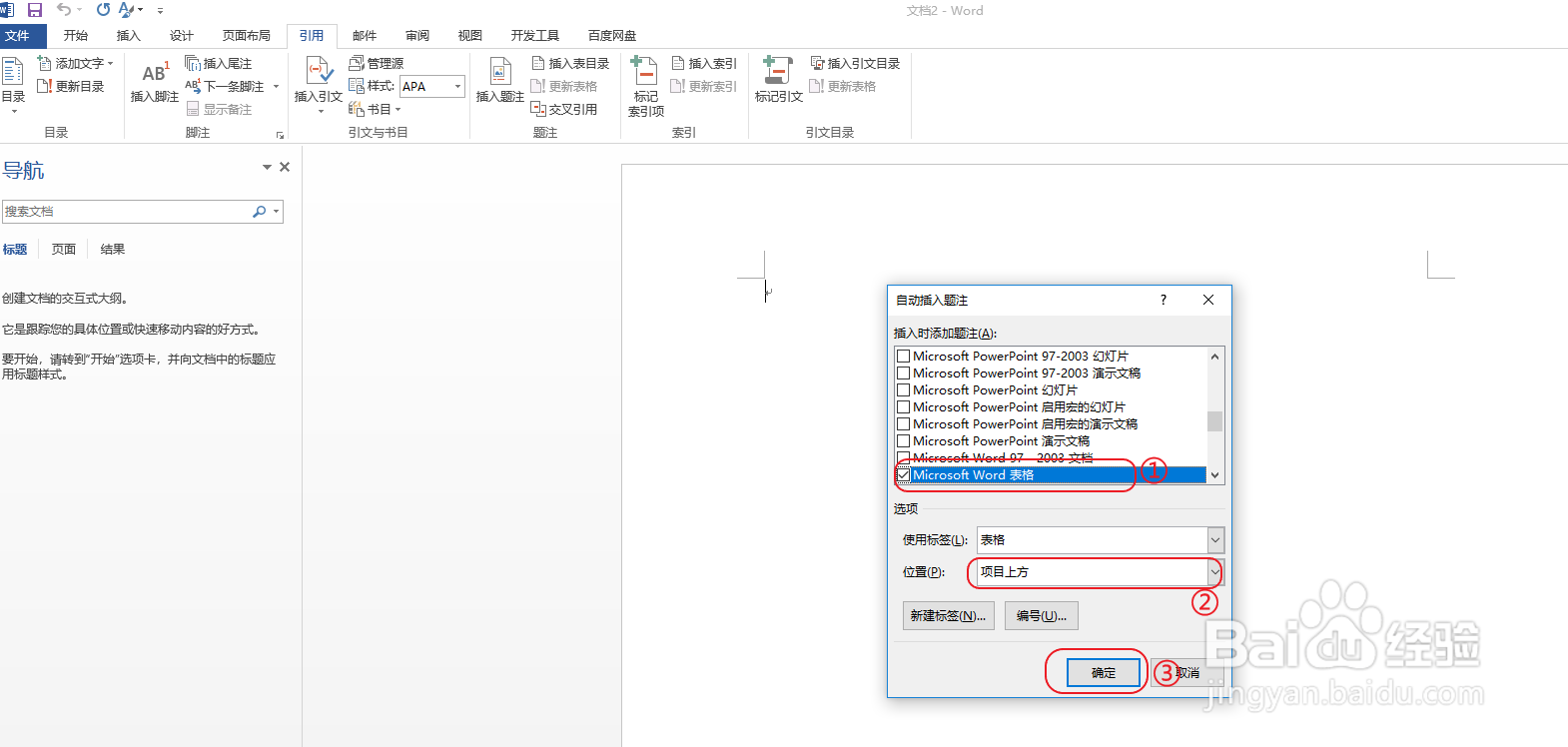This screenshot has height=747, width=1568.
Task: Expand navigation pane options arrow
Action: 267,167
